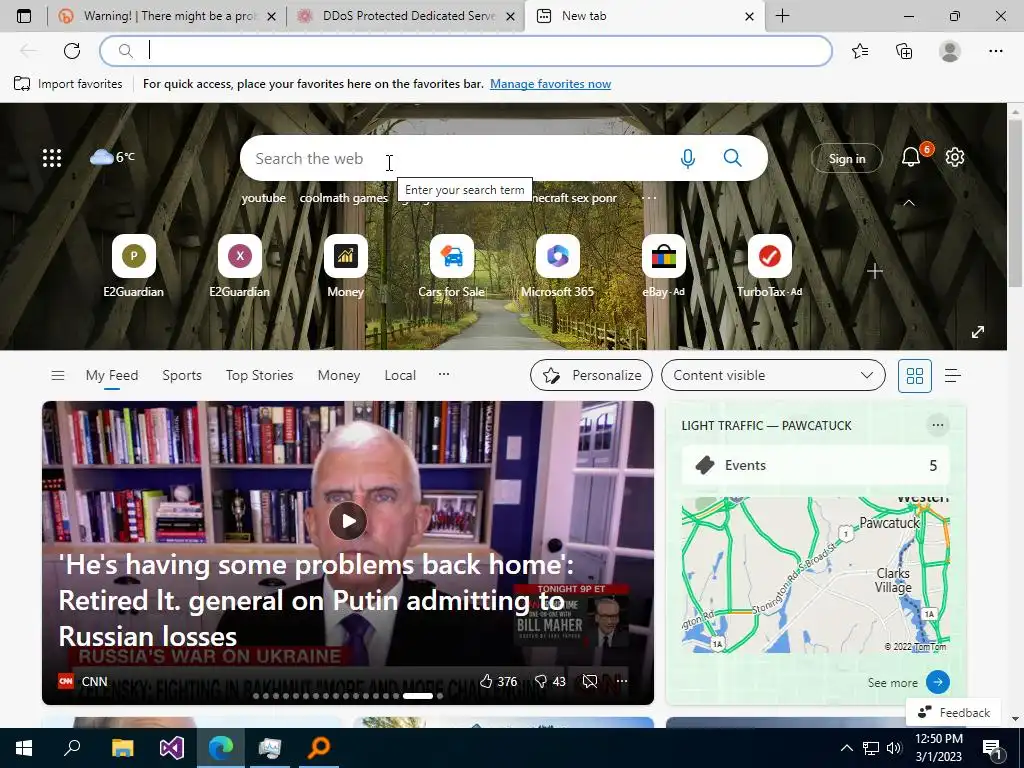1024x768 pixels.
Task: Open the Pawcatuck traffic map
Action: tap(816, 575)
